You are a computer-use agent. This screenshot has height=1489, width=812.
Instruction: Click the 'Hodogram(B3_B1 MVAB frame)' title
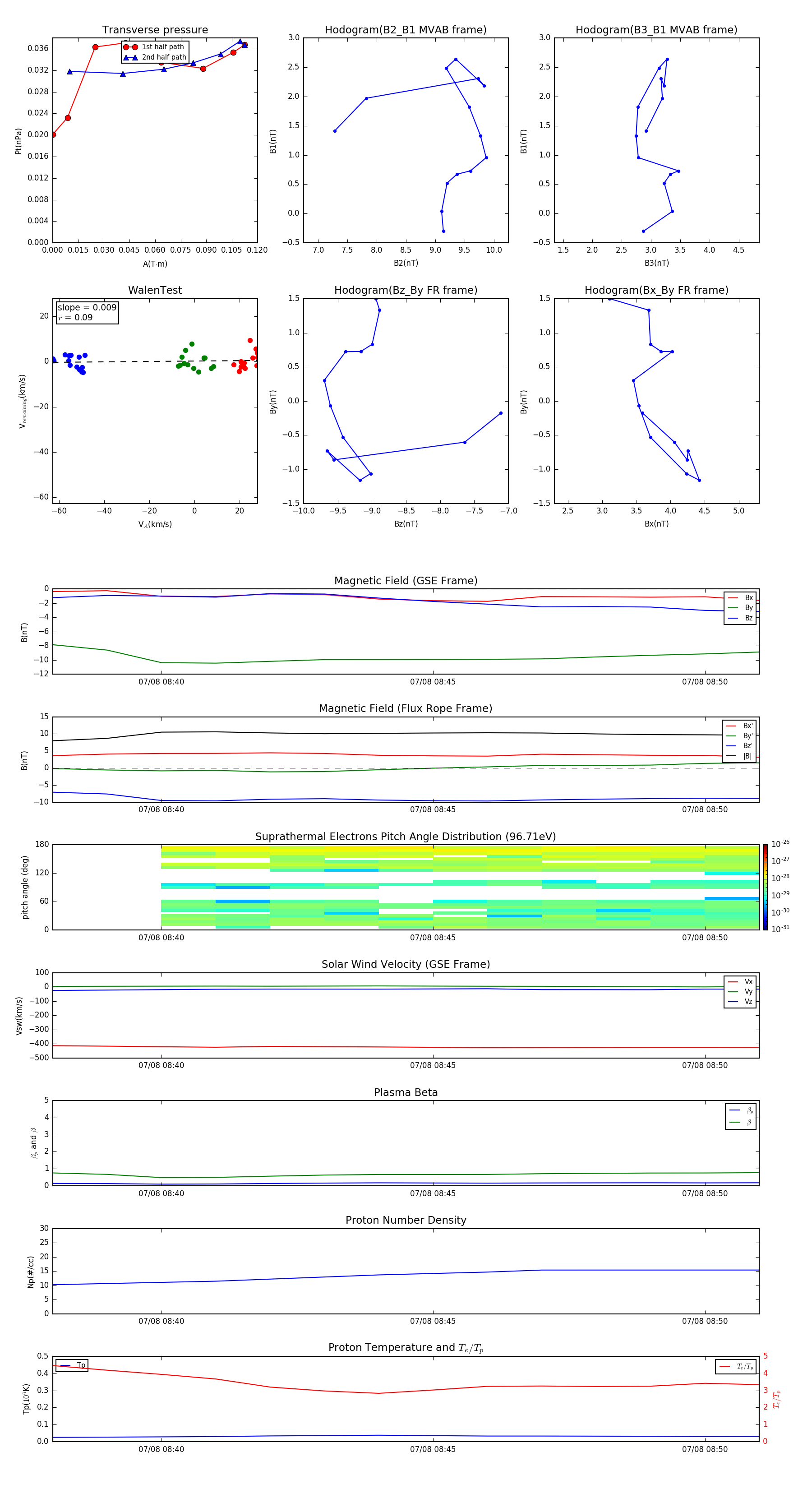tap(656, 30)
